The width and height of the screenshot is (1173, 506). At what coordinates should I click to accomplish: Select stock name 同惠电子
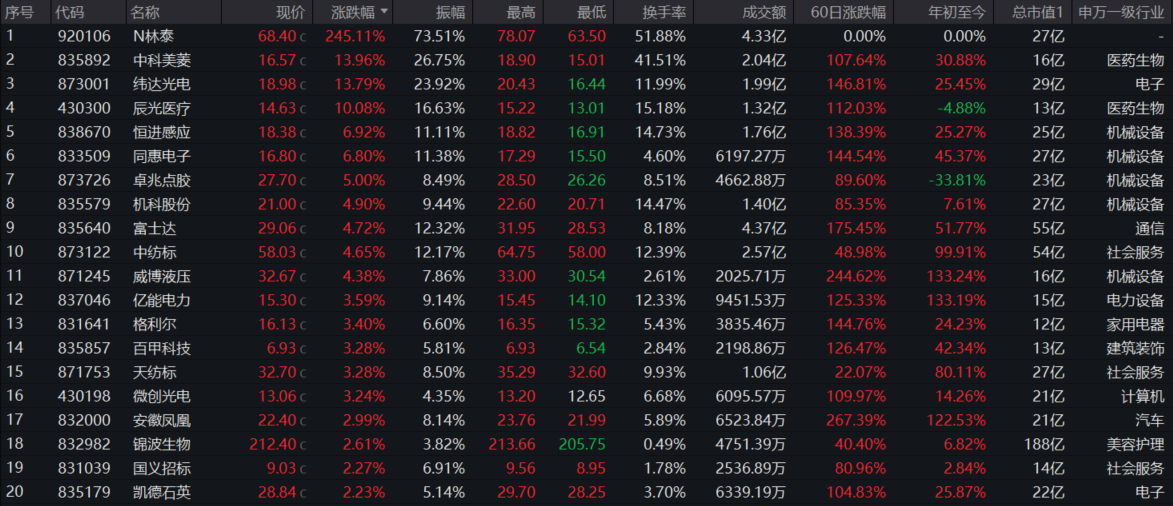coord(162,156)
